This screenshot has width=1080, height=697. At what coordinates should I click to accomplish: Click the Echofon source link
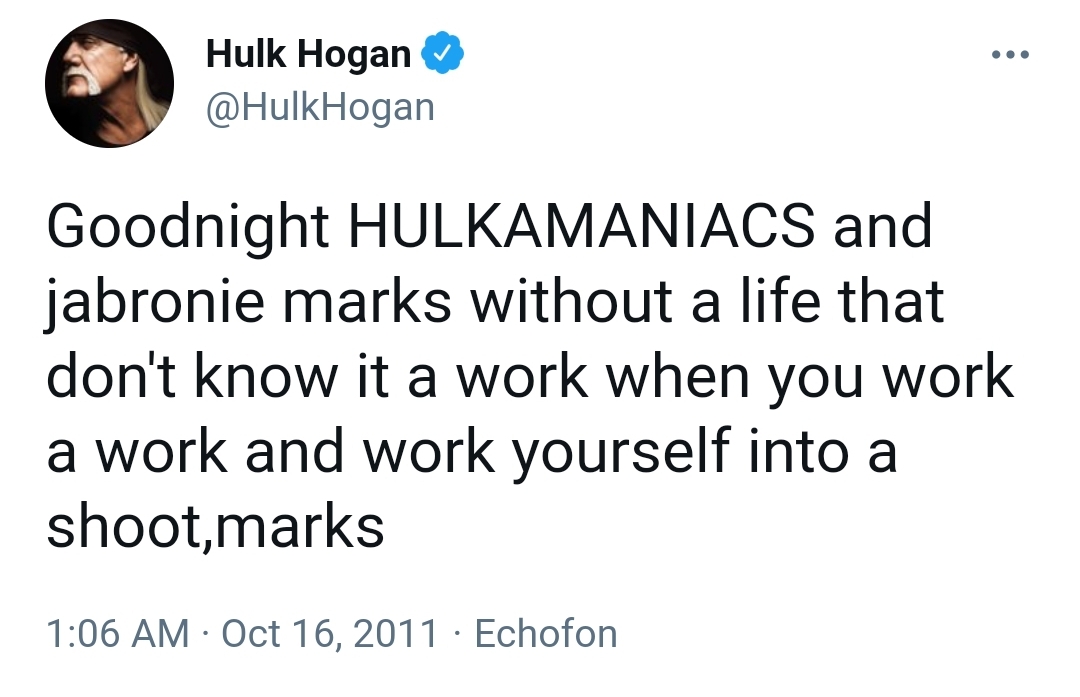point(546,634)
